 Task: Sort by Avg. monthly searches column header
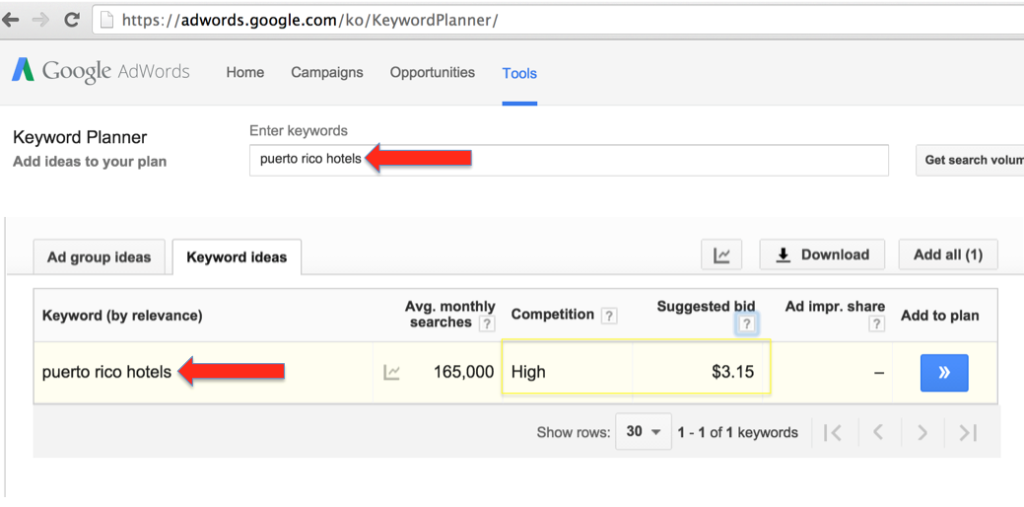pos(450,314)
